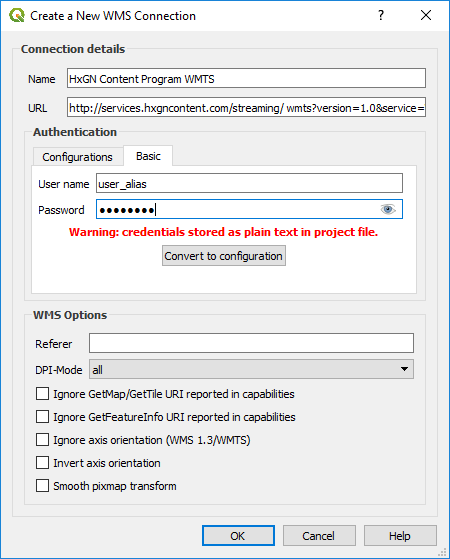Close the WMS Connection dialog
450x559 pixels.
[426, 15]
